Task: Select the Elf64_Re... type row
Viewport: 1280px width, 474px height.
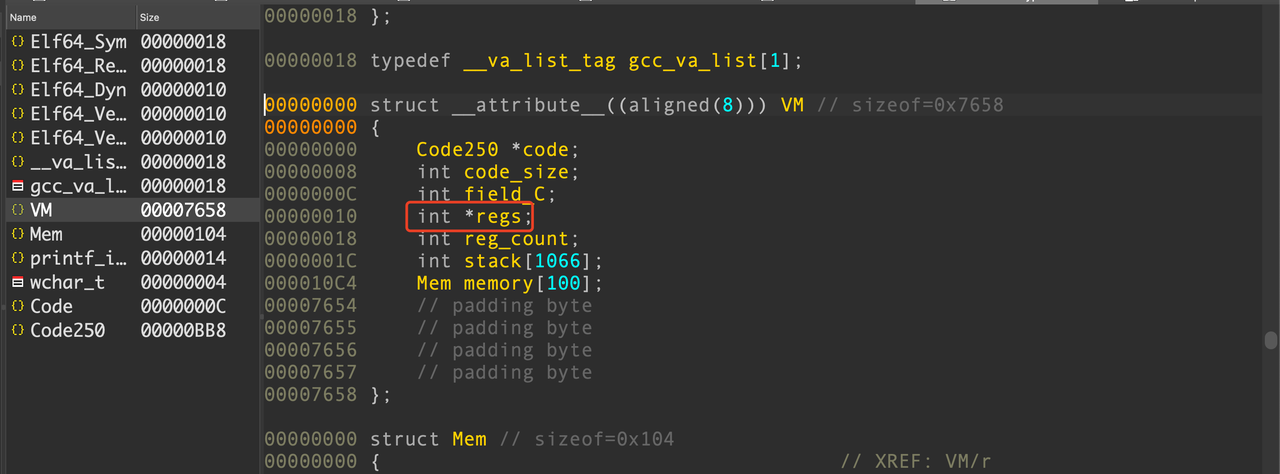Action: (129, 66)
